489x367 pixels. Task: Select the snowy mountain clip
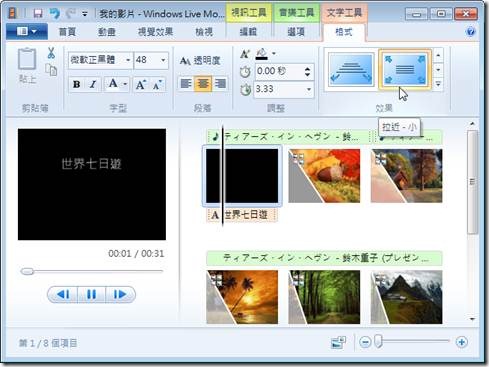click(x=406, y=297)
